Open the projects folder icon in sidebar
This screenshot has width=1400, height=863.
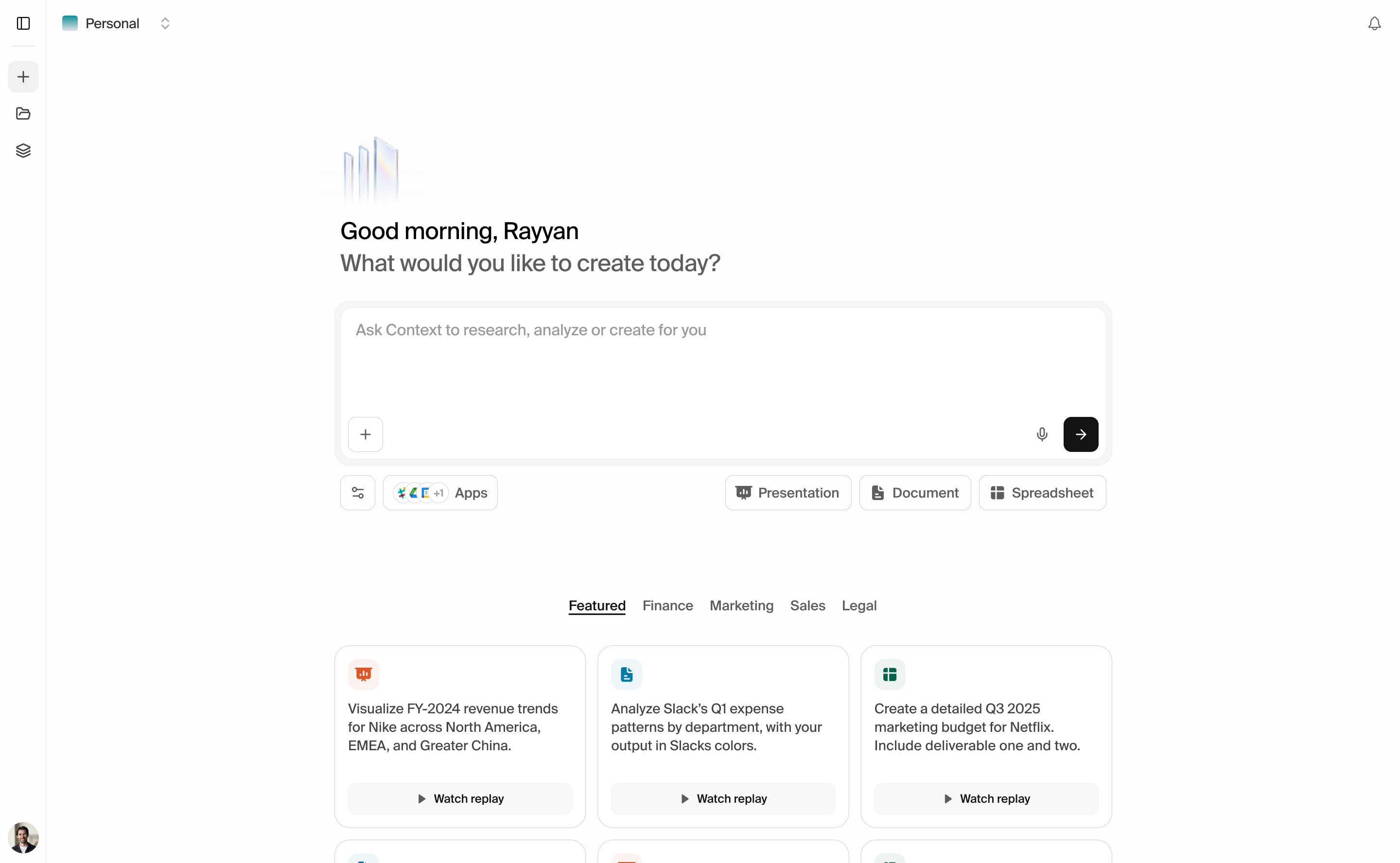(23, 114)
